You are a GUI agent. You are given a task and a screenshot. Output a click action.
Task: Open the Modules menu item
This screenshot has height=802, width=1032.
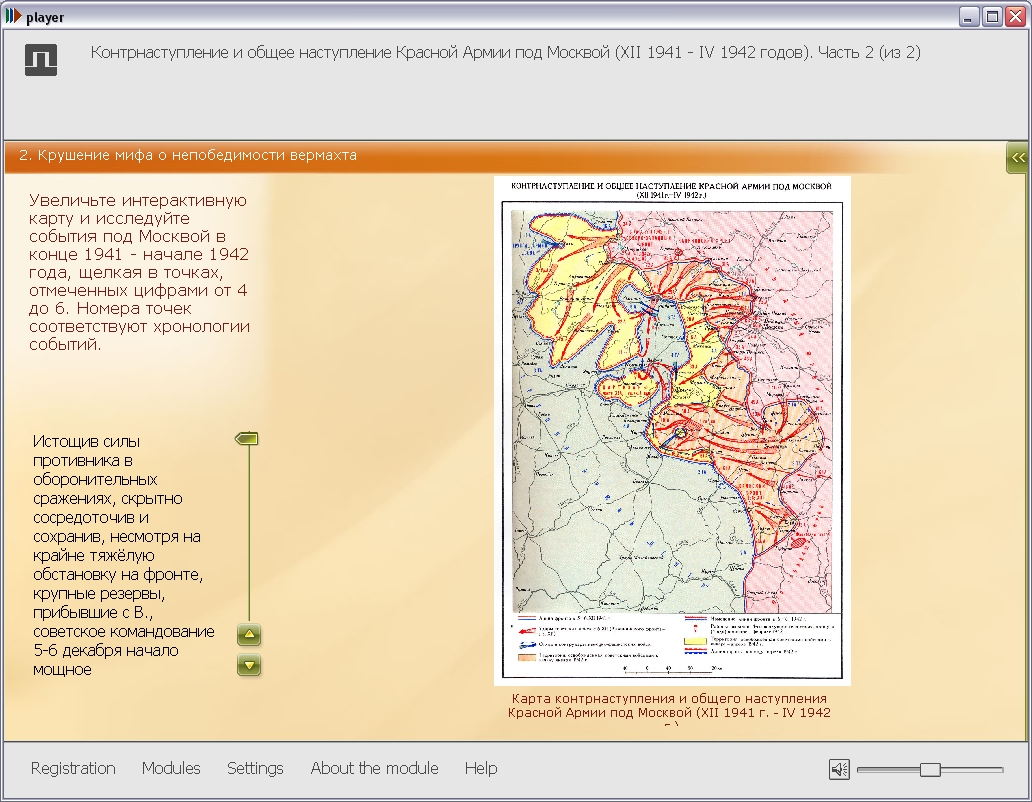click(x=171, y=768)
